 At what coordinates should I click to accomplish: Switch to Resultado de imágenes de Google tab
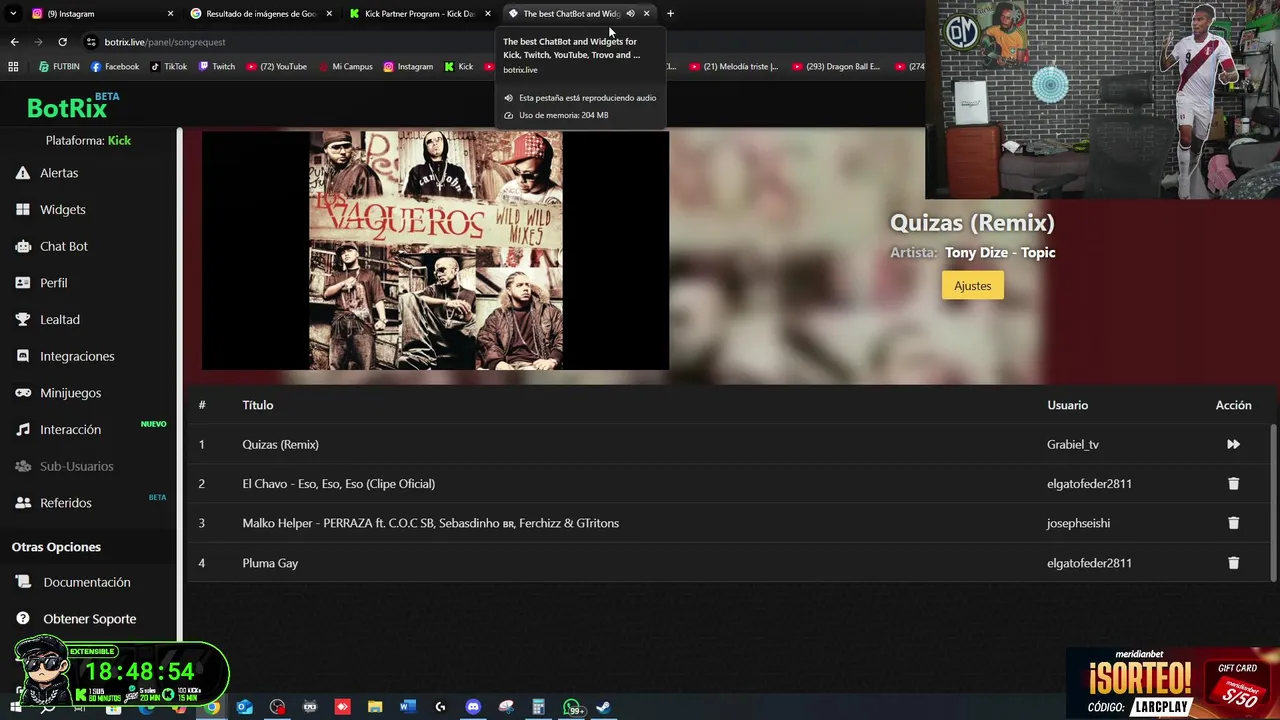click(260, 14)
